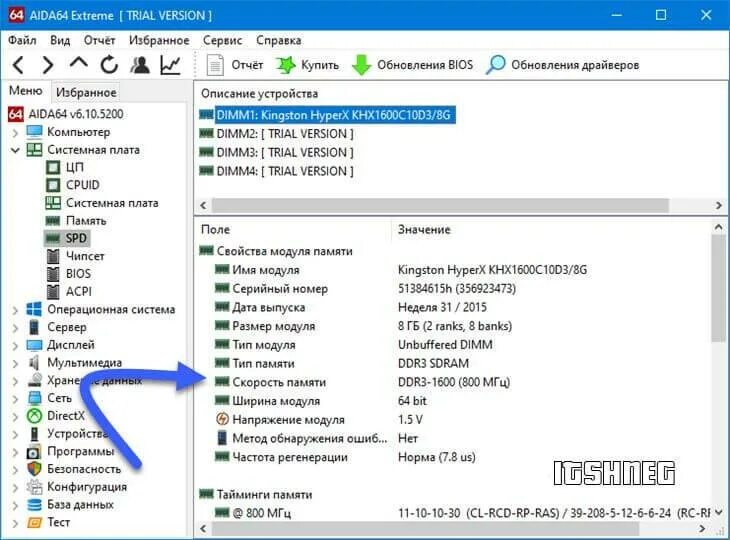The image size is (730, 540).
Task: Expand the Операционная система node
Action: click(15, 310)
